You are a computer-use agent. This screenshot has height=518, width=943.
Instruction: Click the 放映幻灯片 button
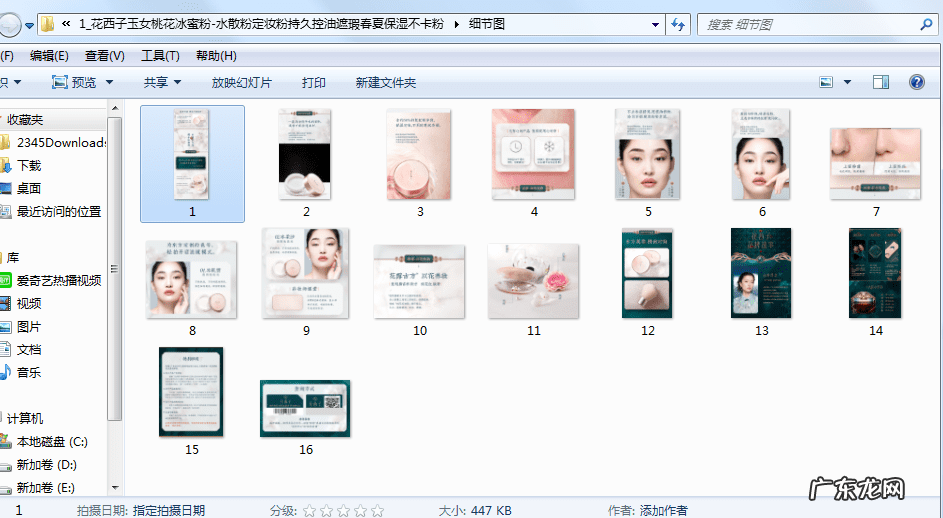tap(241, 83)
